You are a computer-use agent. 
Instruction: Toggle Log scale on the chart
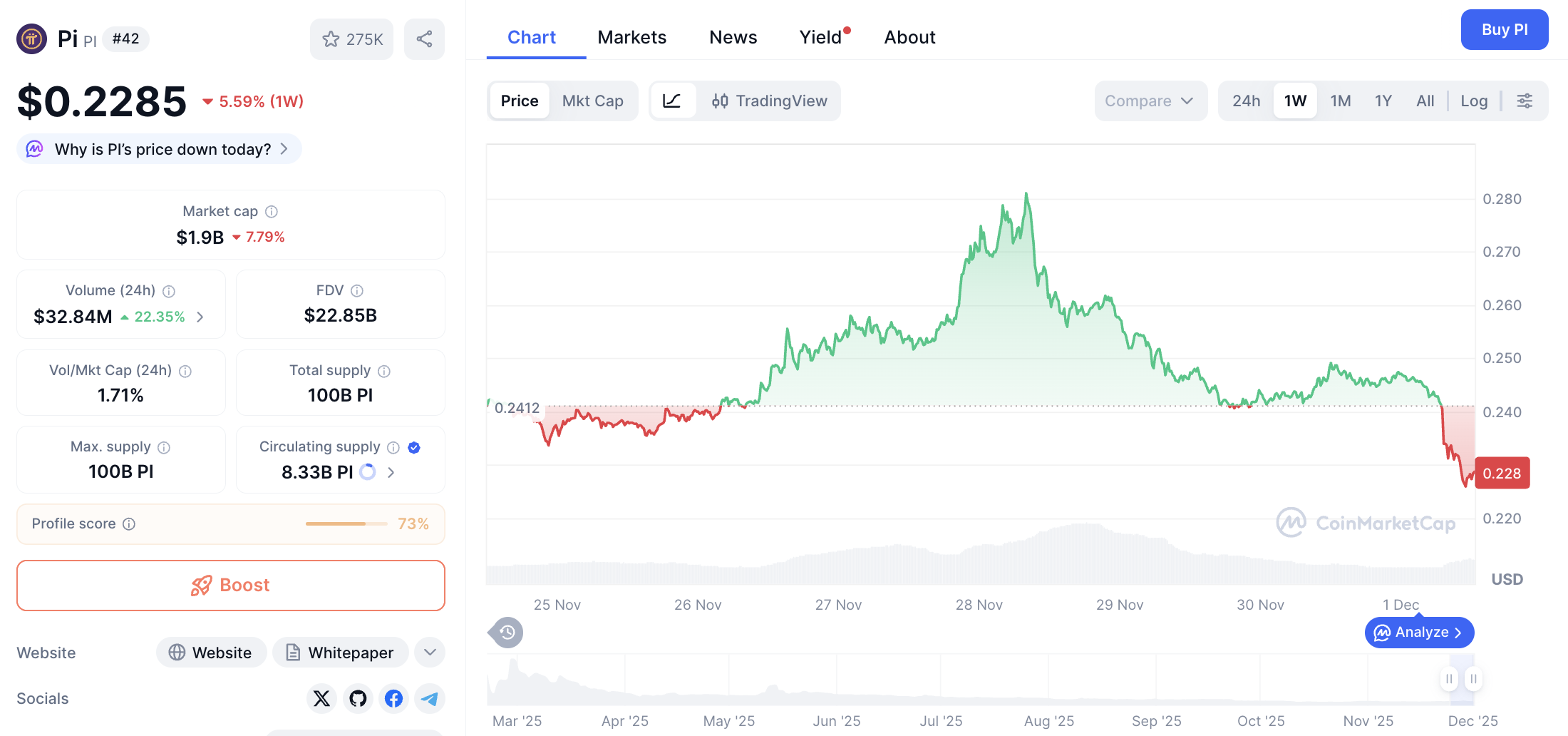(1474, 101)
